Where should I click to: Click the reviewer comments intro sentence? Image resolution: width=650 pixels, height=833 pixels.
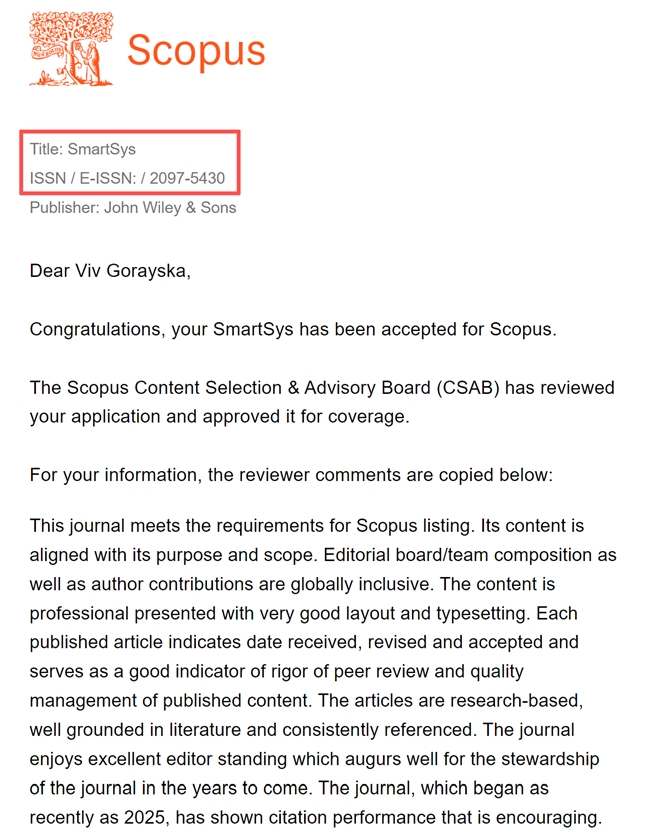coord(291,475)
